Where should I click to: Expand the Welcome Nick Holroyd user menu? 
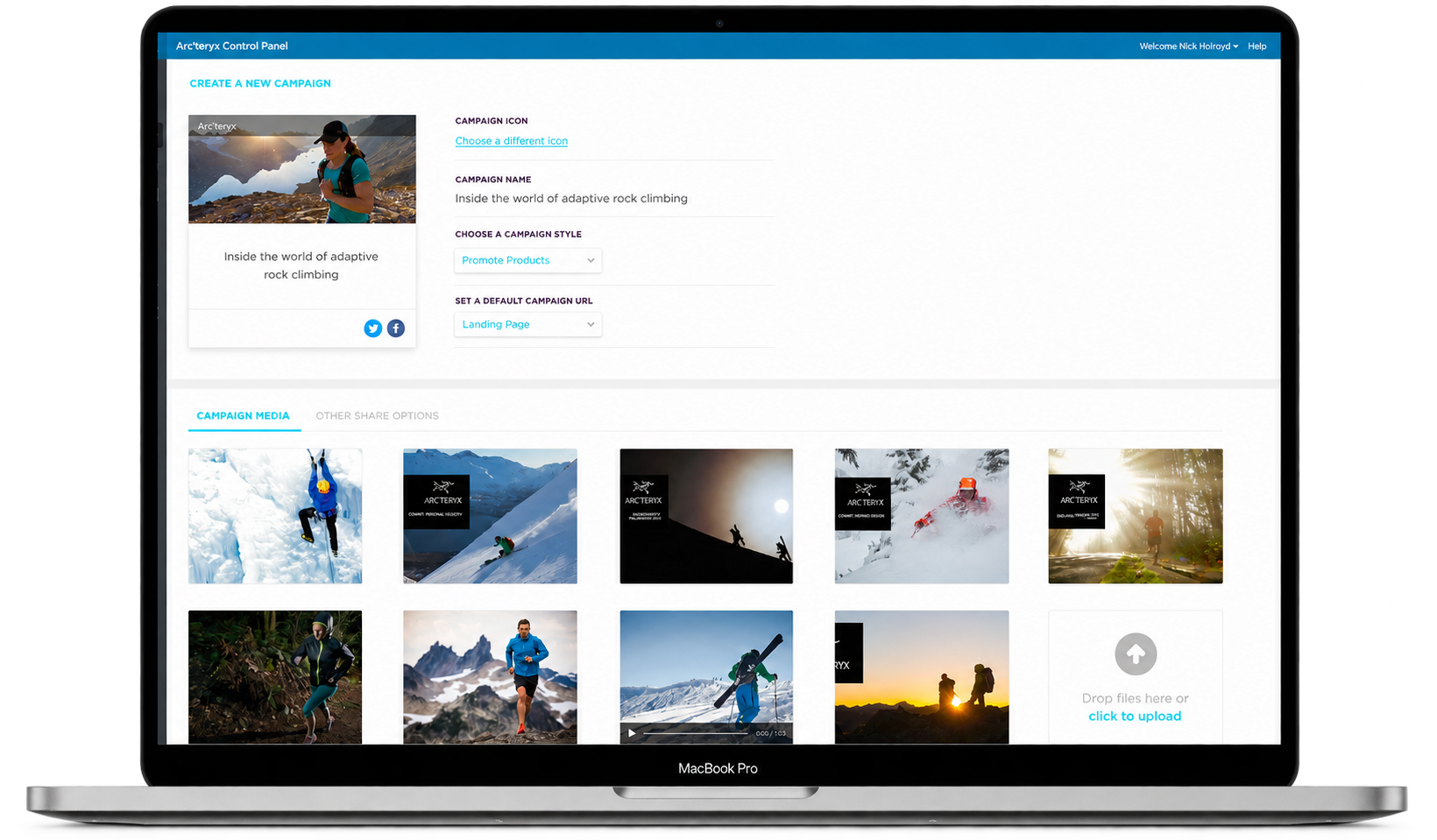[1188, 46]
